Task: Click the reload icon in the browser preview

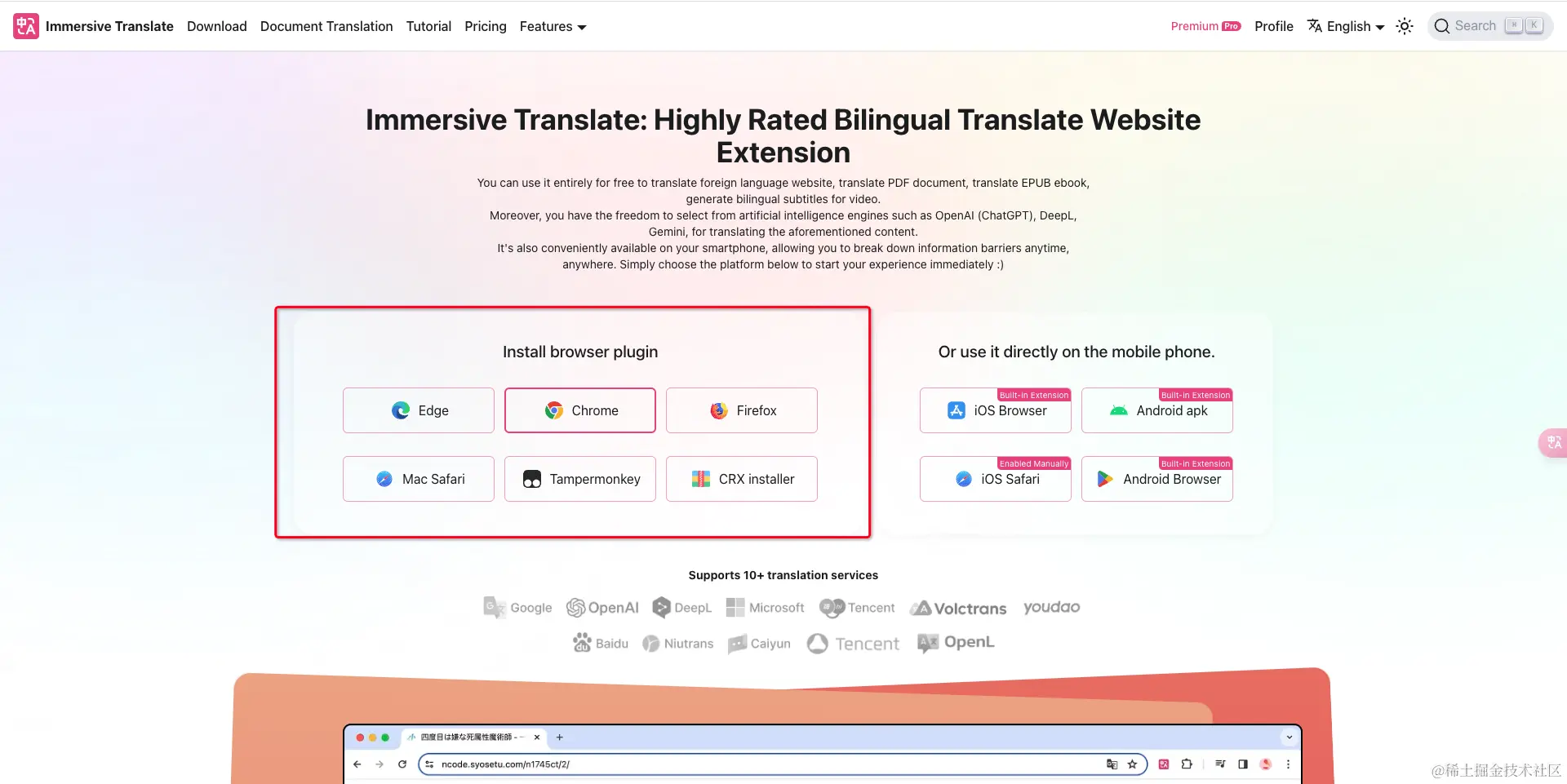Action: tap(402, 764)
